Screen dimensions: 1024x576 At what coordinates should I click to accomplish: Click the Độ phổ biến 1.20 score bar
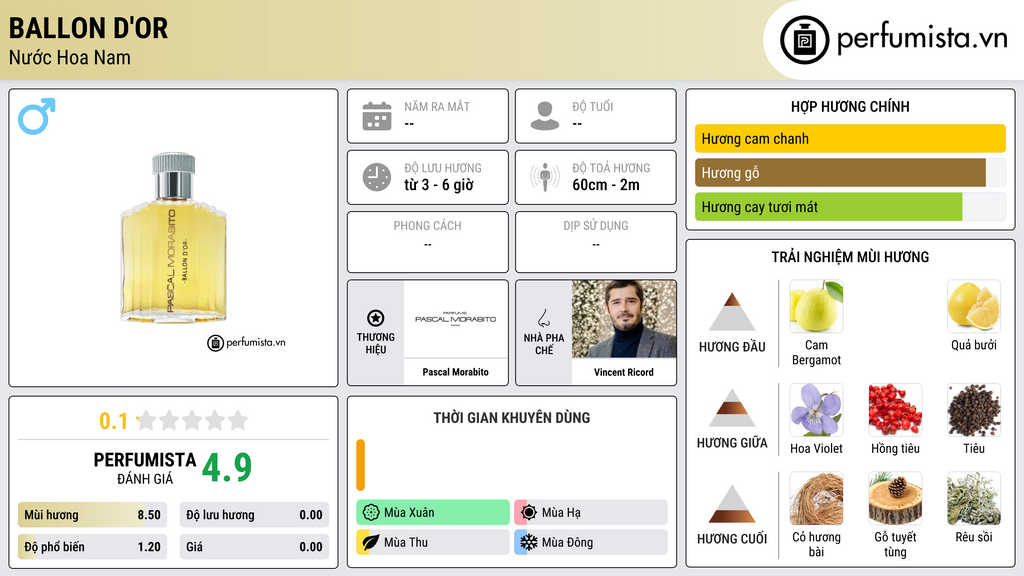click(x=92, y=547)
